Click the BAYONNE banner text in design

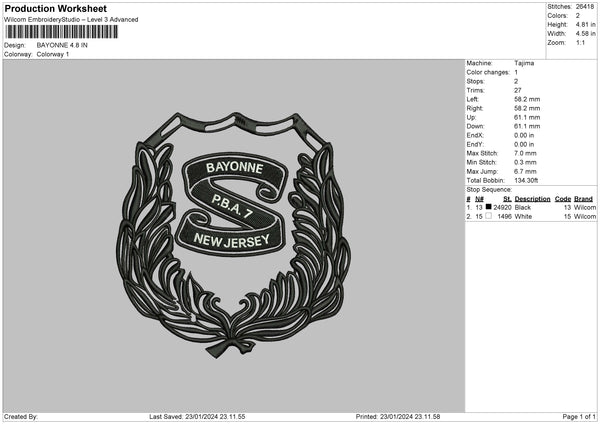click(x=234, y=167)
